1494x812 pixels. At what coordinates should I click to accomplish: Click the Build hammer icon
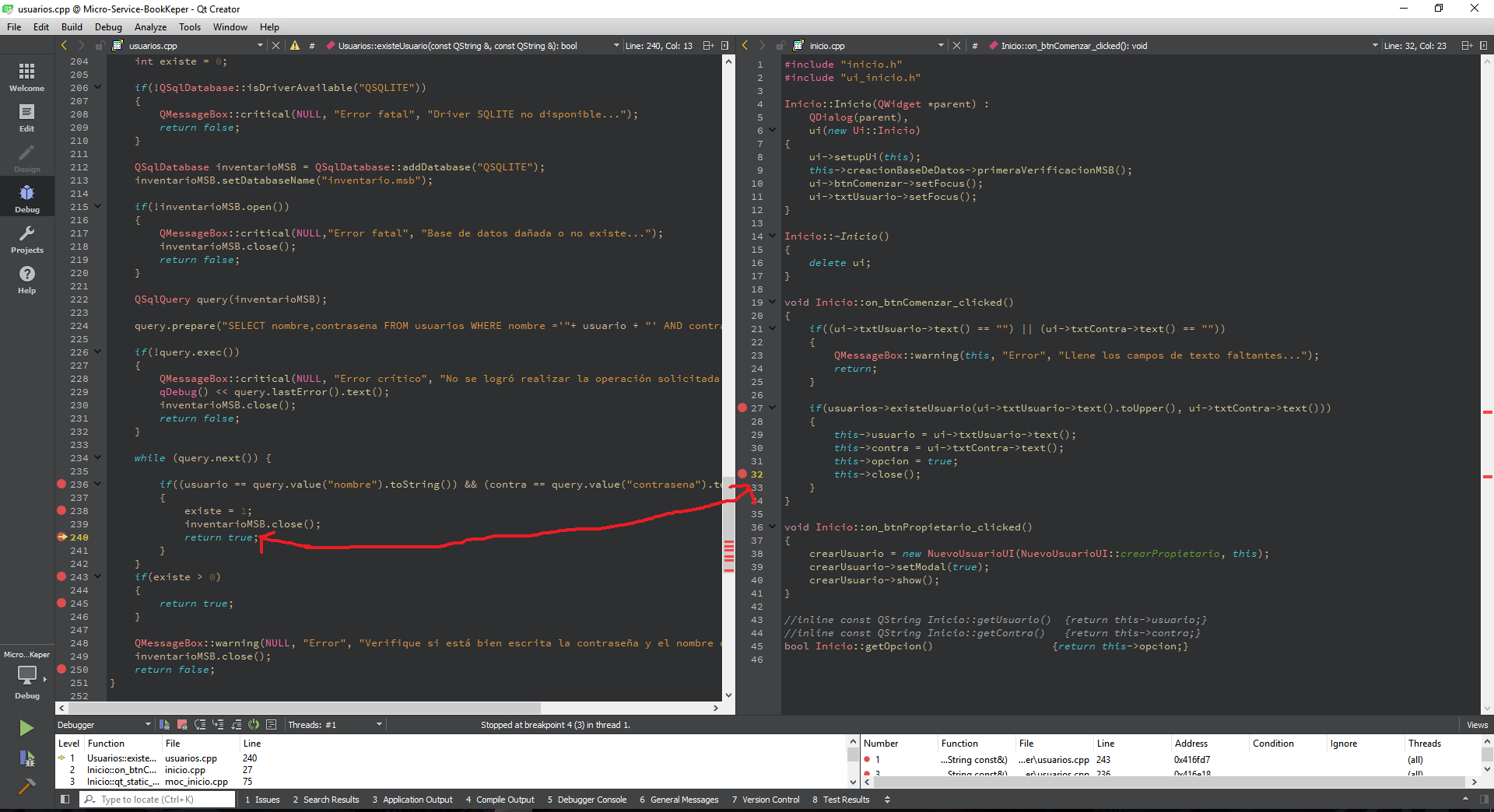coord(26,786)
